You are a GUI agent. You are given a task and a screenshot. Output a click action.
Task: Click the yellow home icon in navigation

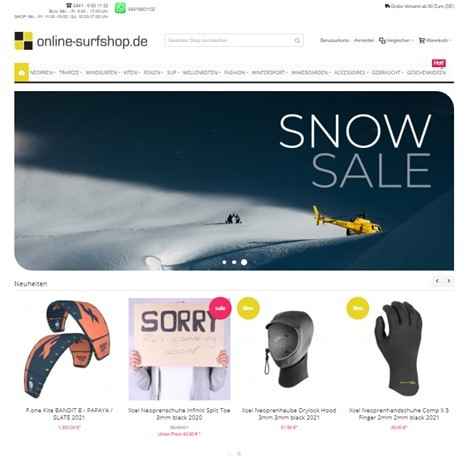pos(22,72)
